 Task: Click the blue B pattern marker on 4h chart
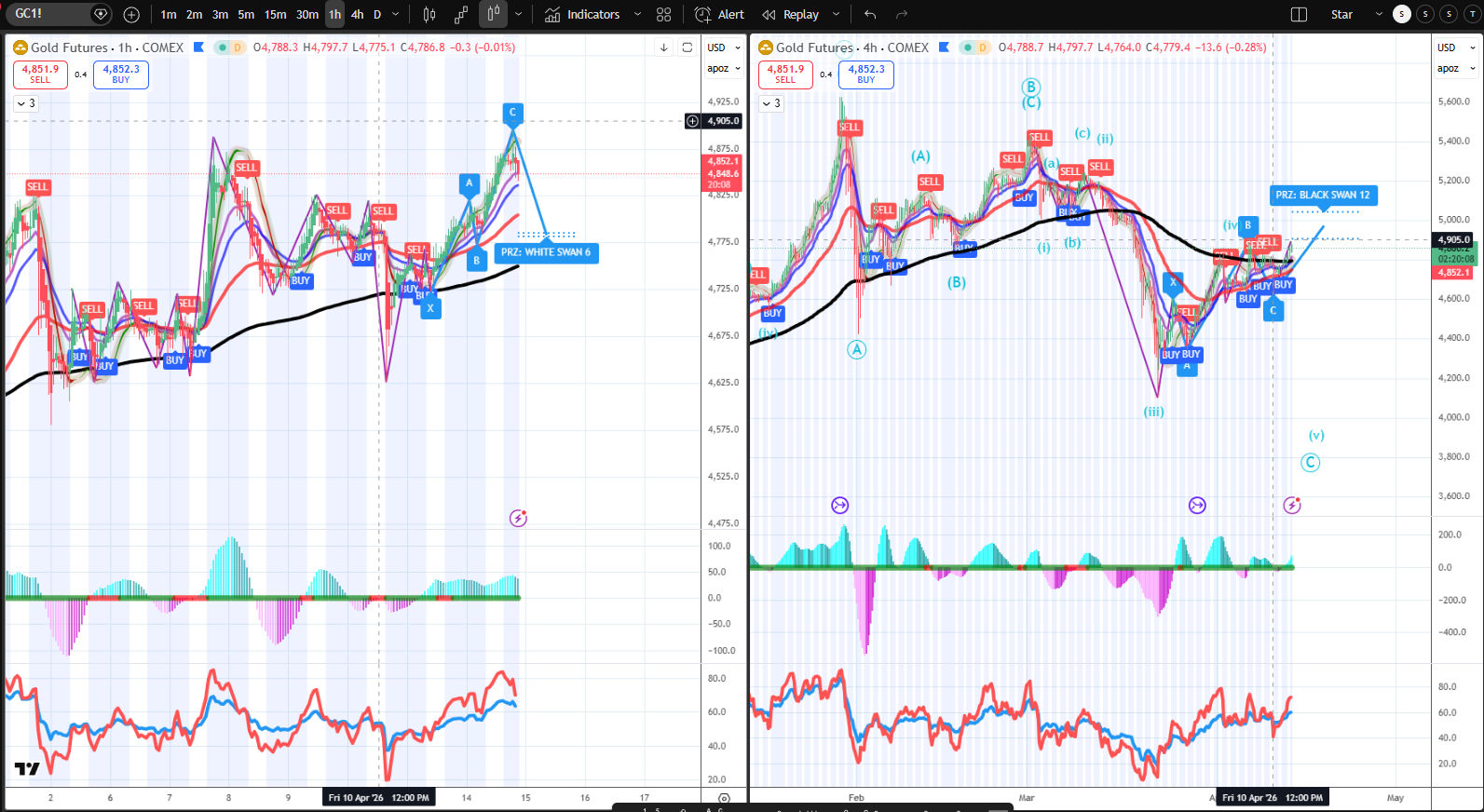pos(1248,225)
